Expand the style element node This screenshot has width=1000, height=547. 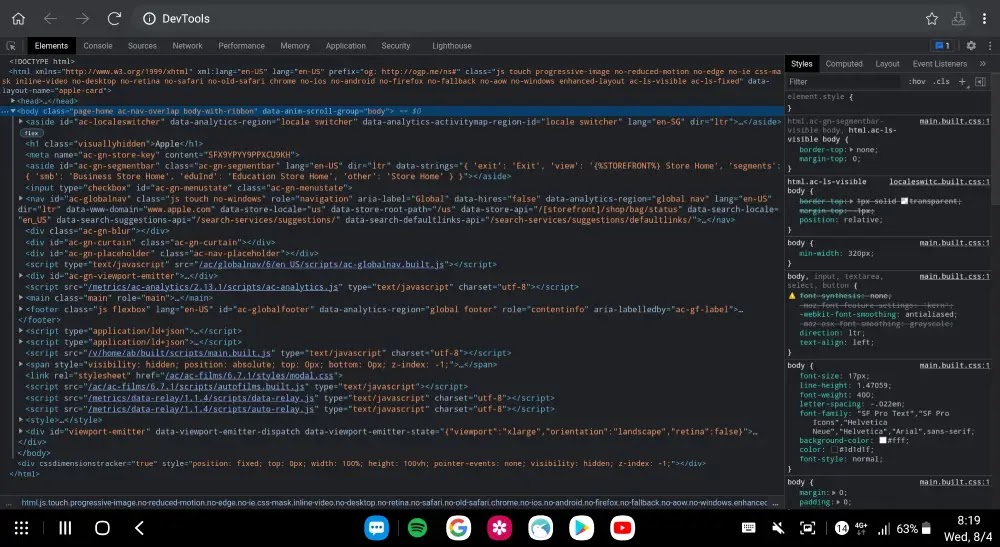[x=21, y=419]
